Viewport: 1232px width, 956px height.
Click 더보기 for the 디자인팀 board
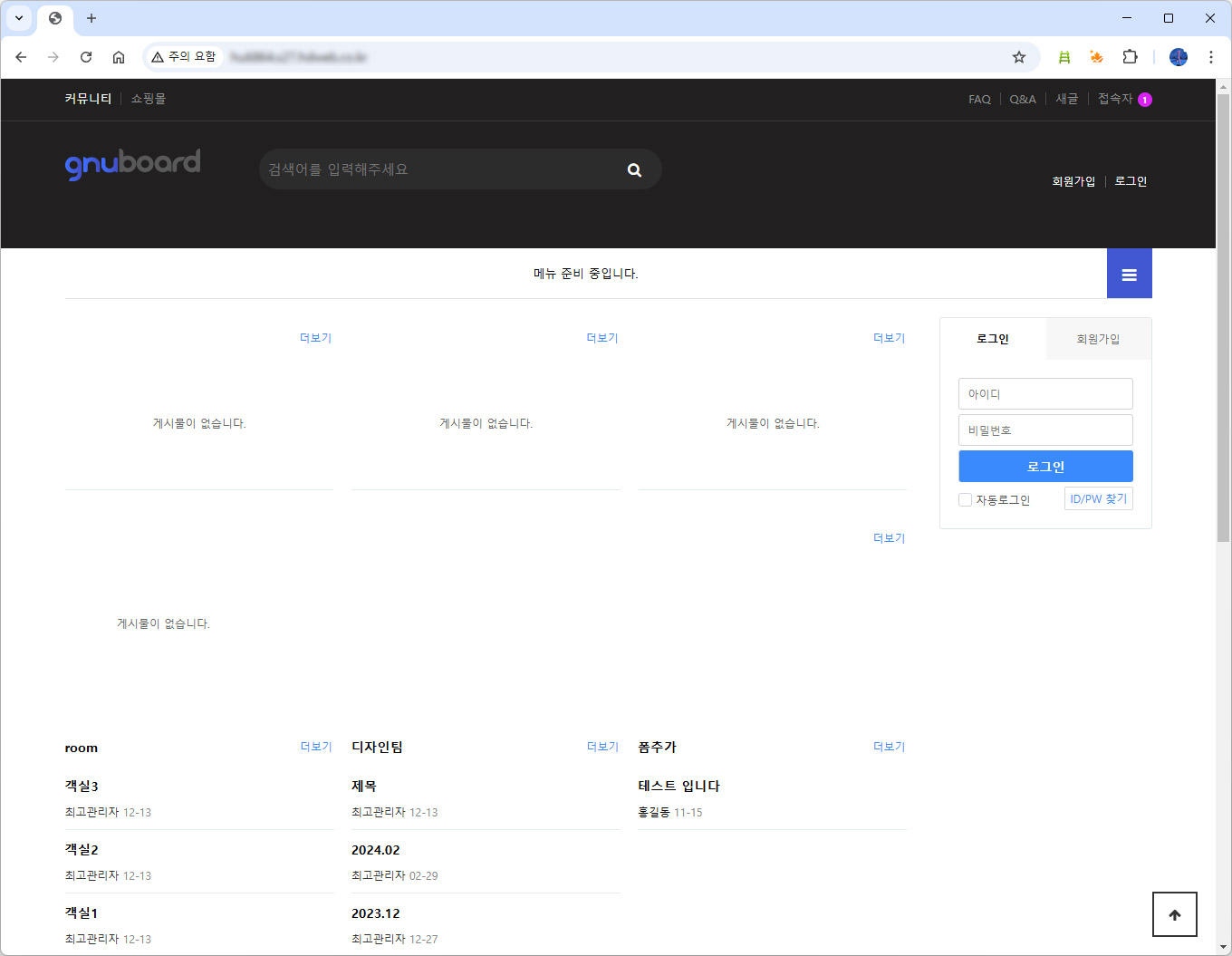coord(602,747)
